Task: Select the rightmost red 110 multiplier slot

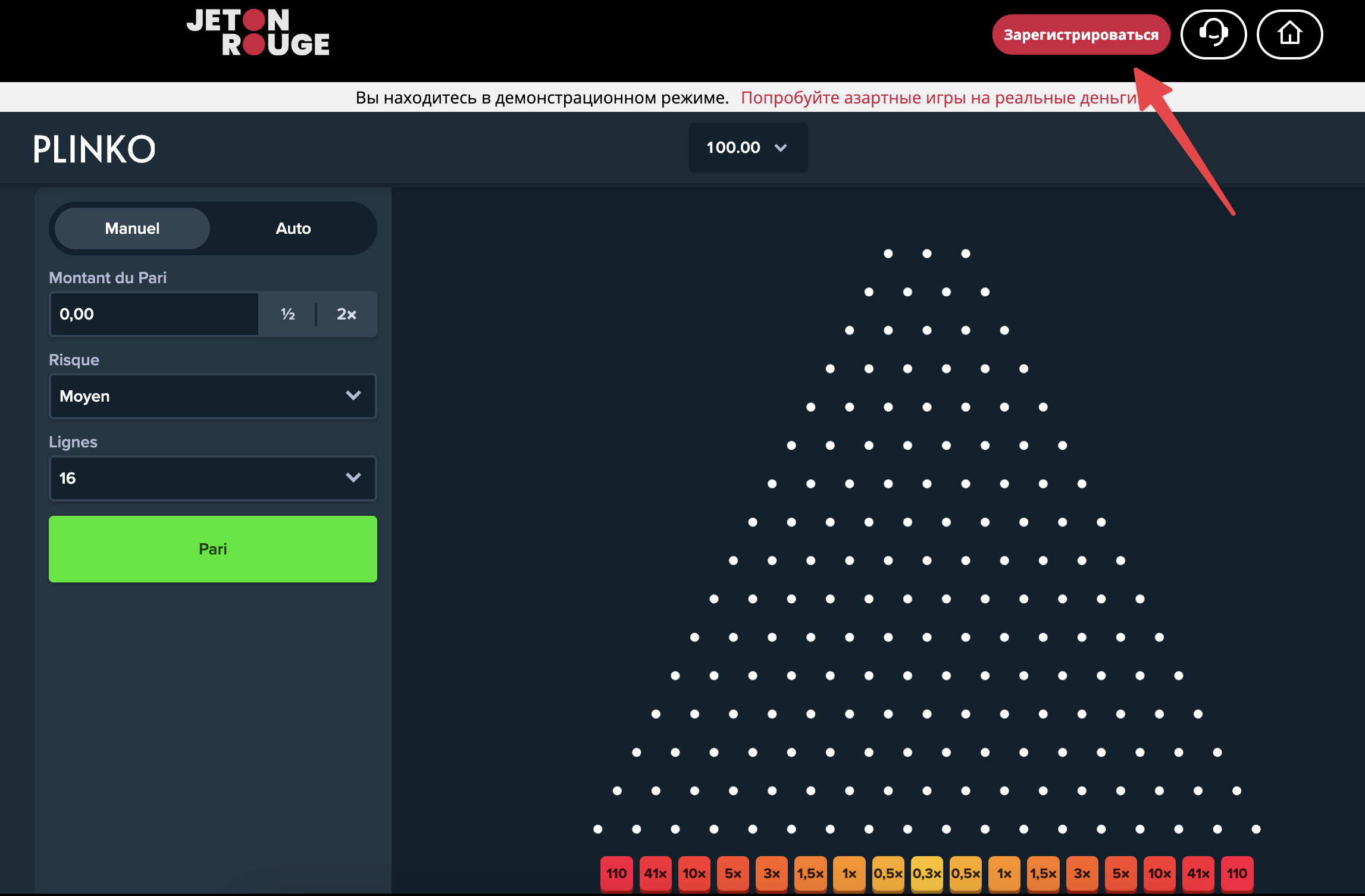Action: click(x=1237, y=873)
